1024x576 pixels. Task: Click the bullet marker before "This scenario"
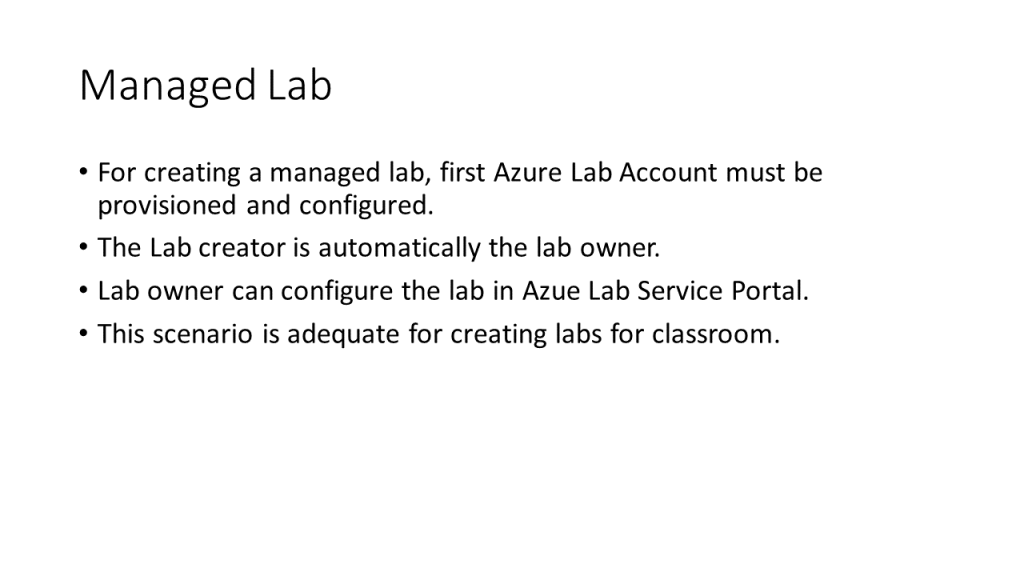click(x=84, y=334)
